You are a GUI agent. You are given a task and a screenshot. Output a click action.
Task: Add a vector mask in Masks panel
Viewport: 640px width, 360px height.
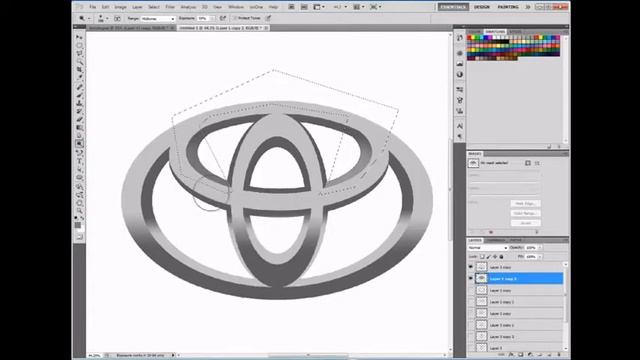[x=537, y=163]
